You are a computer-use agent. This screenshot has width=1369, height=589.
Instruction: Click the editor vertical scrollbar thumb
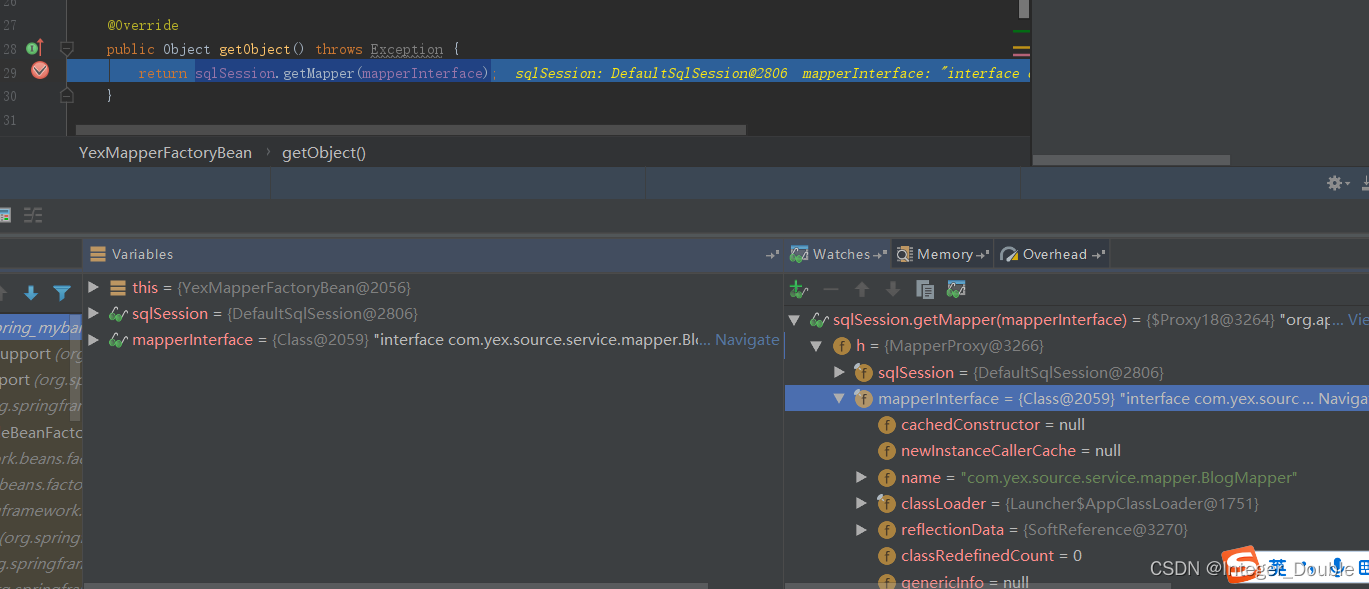tap(1023, 9)
